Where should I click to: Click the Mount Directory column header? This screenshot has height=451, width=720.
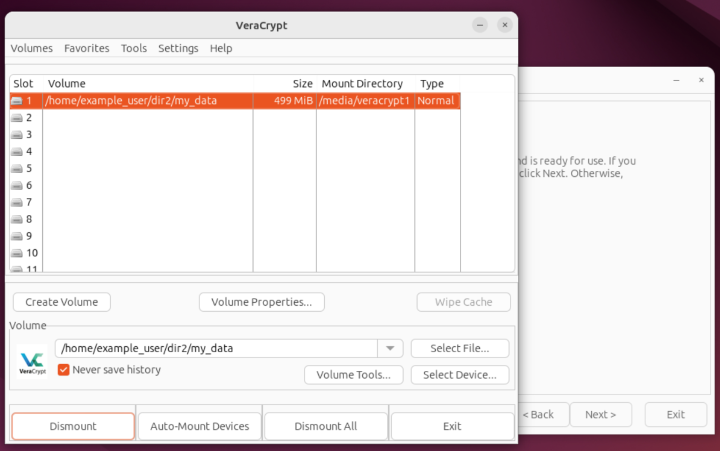pos(366,84)
